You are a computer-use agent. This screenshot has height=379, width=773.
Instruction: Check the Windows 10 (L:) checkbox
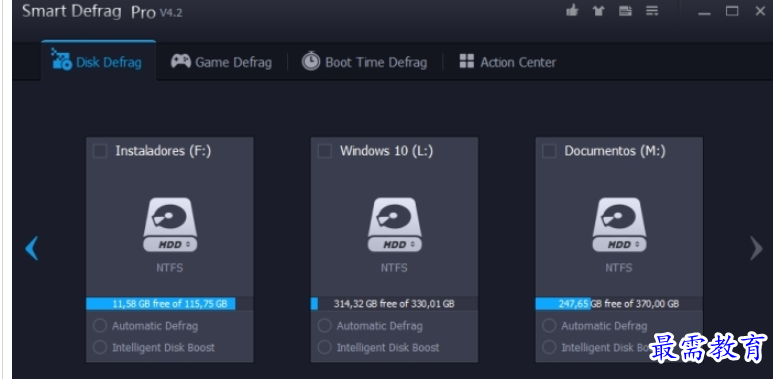(x=324, y=151)
